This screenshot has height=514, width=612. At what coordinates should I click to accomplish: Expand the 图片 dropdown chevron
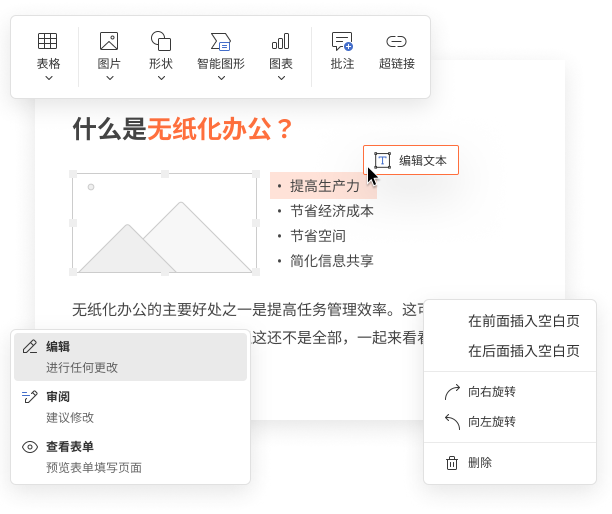tap(110, 78)
